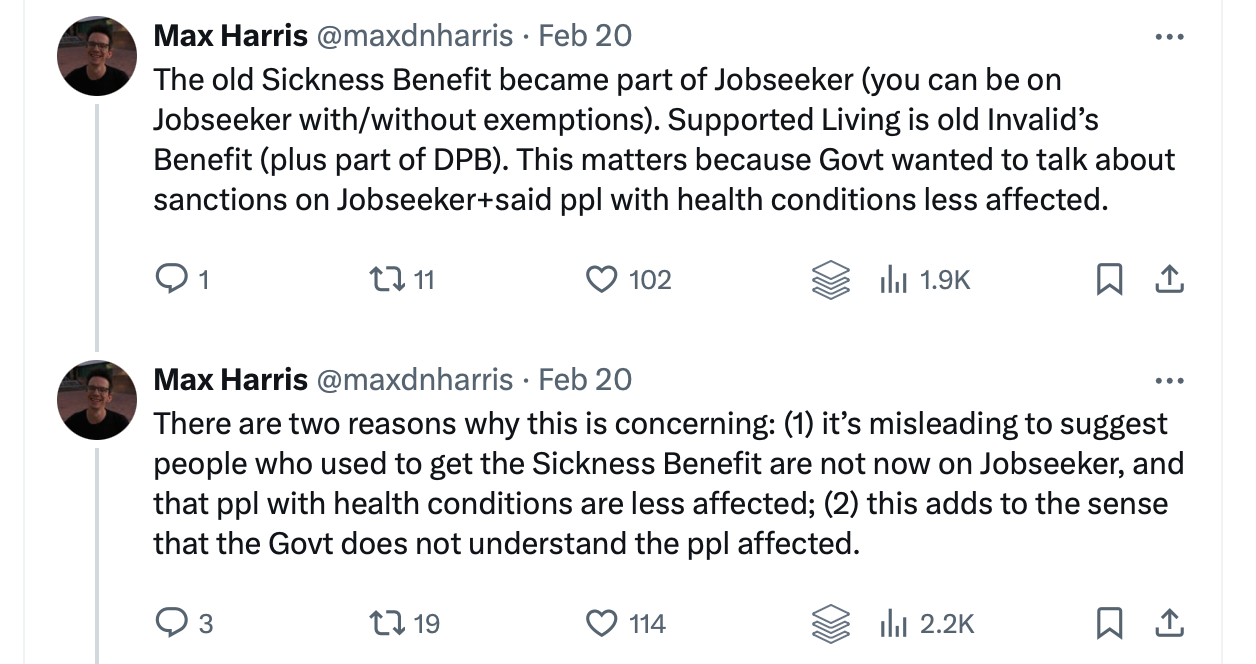Bookmark the first Max Harris tweet
The width and height of the screenshot is (1256, 664).
1107,281
